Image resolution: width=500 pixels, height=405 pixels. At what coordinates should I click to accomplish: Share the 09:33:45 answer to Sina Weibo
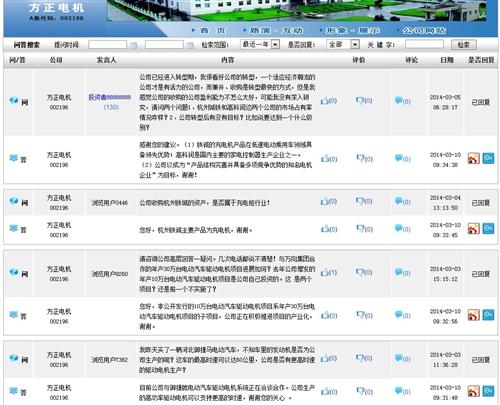(x=474, y=229)
